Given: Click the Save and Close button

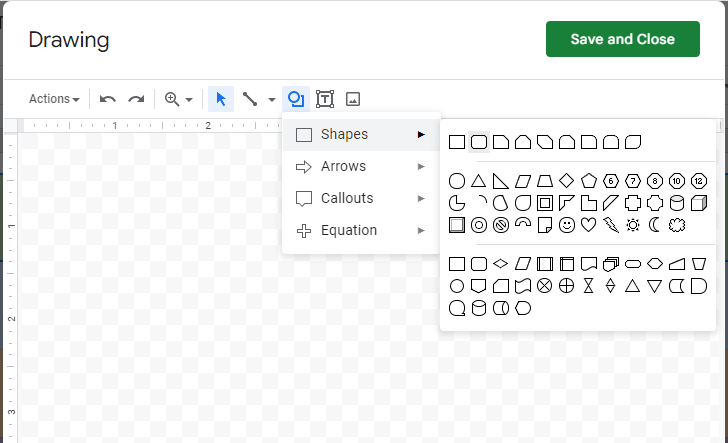Looking at the screenshot, I should pos(622,39).
